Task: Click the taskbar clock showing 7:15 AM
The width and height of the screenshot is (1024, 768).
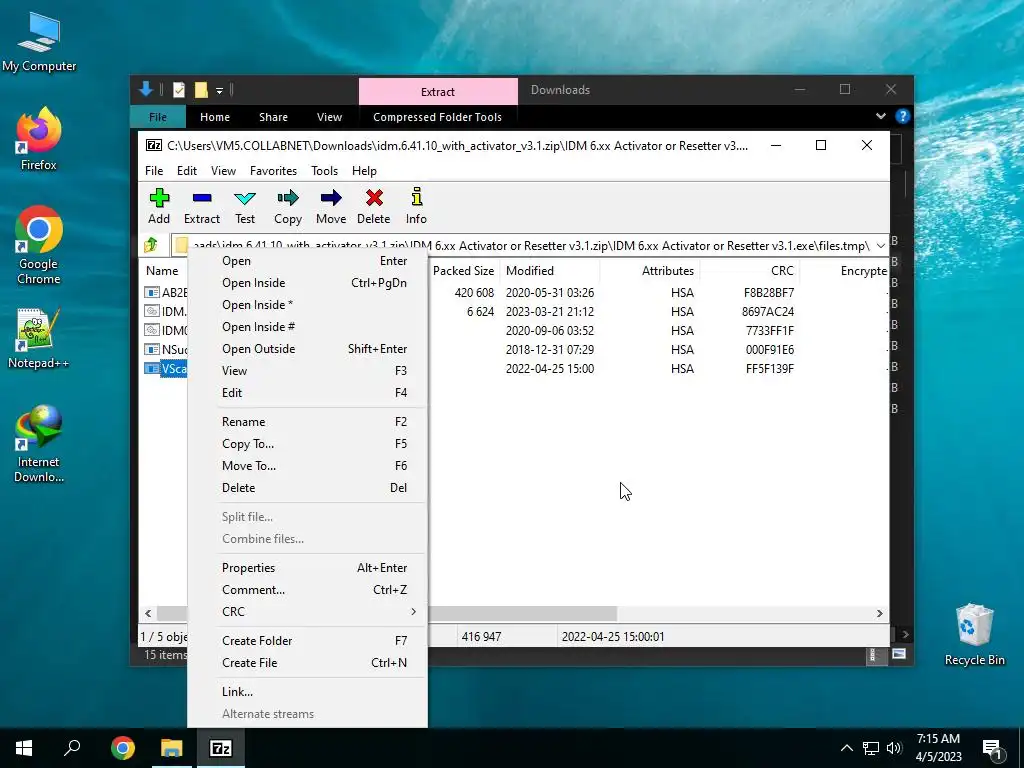Action: pos(938,748)
